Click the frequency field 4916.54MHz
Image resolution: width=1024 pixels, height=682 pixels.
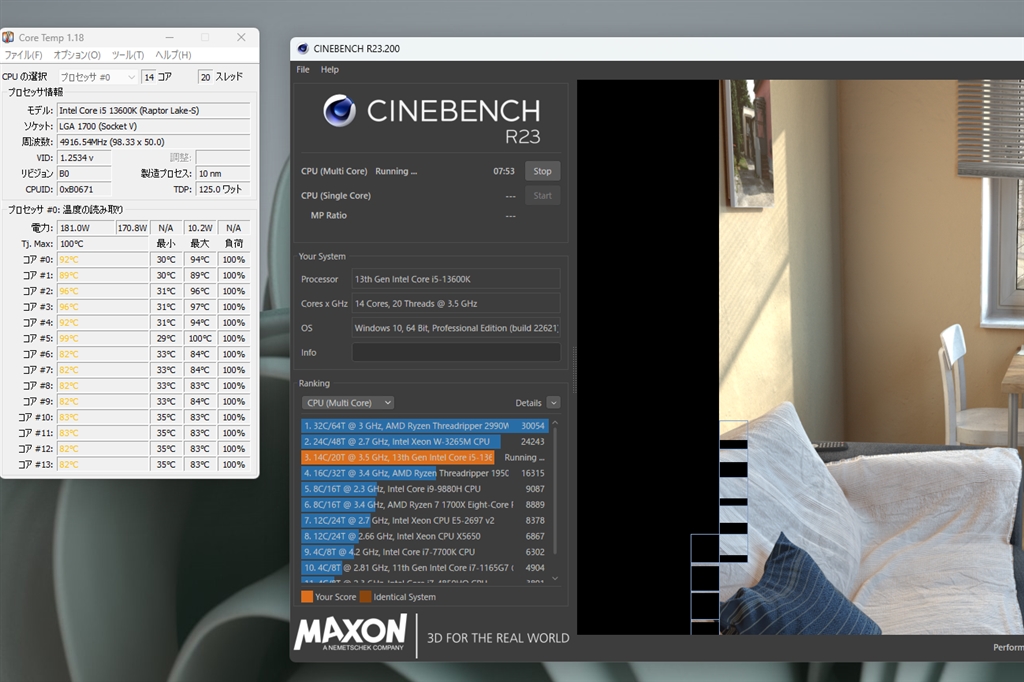tap(153, 142)
